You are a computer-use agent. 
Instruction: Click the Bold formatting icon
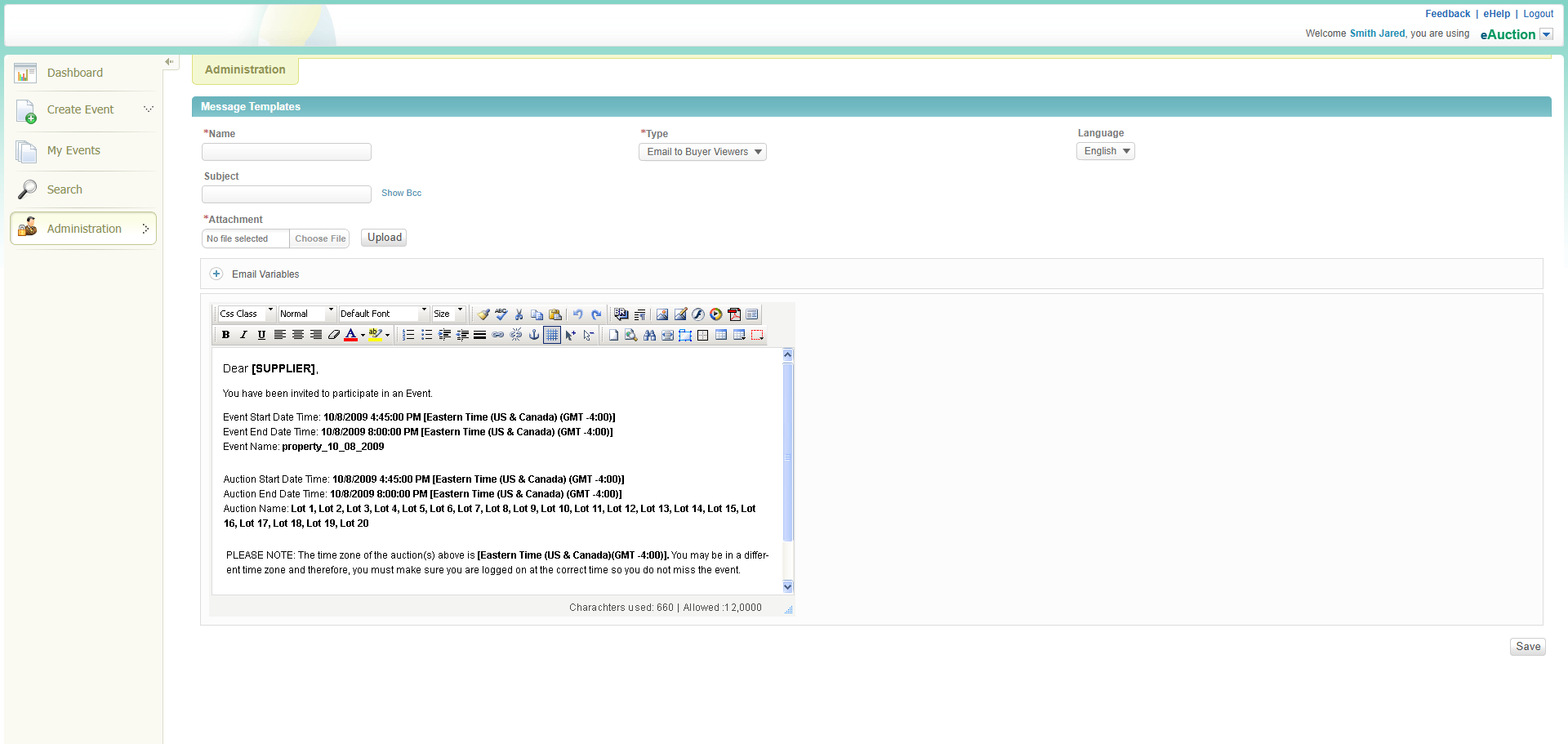[225, 335]
